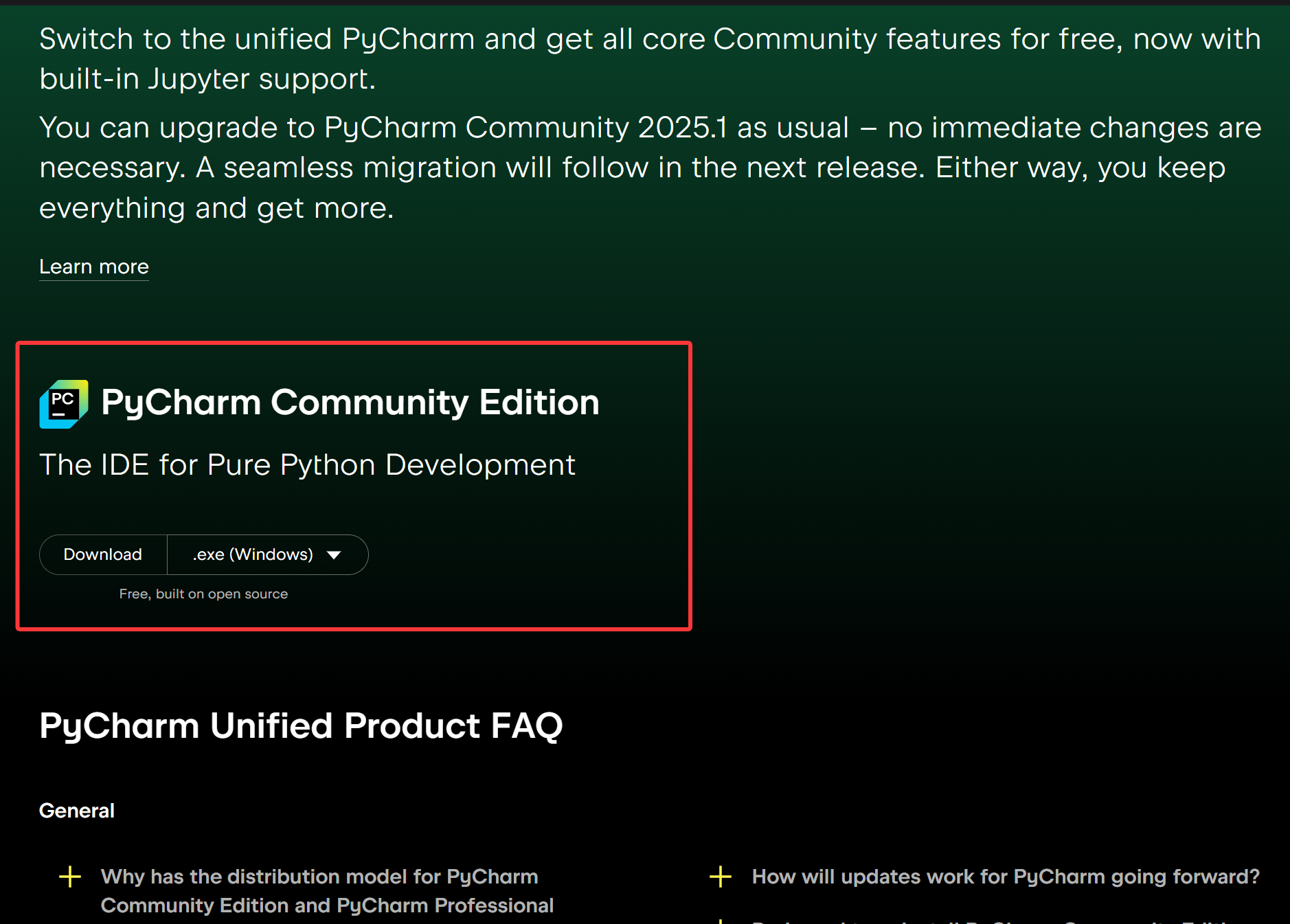Click the PyCharm Unified Product FAQ heading

point(301,726)
